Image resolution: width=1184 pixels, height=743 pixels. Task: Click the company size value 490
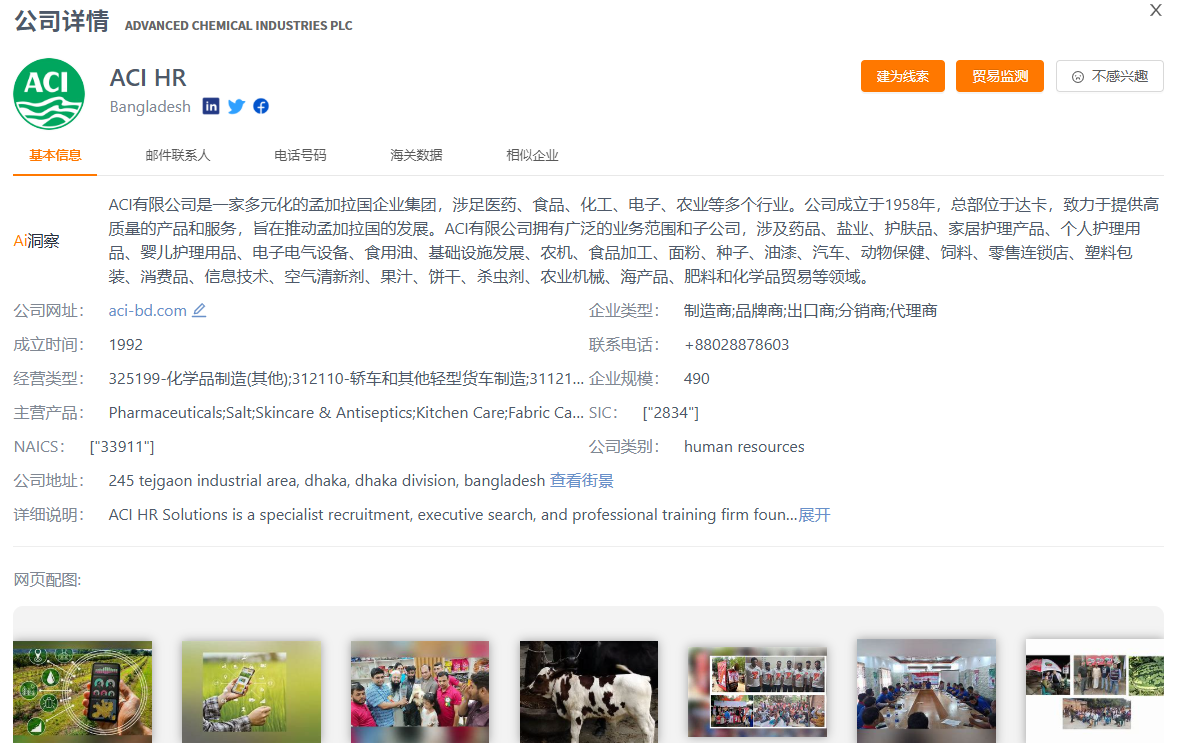click(696, 379)
